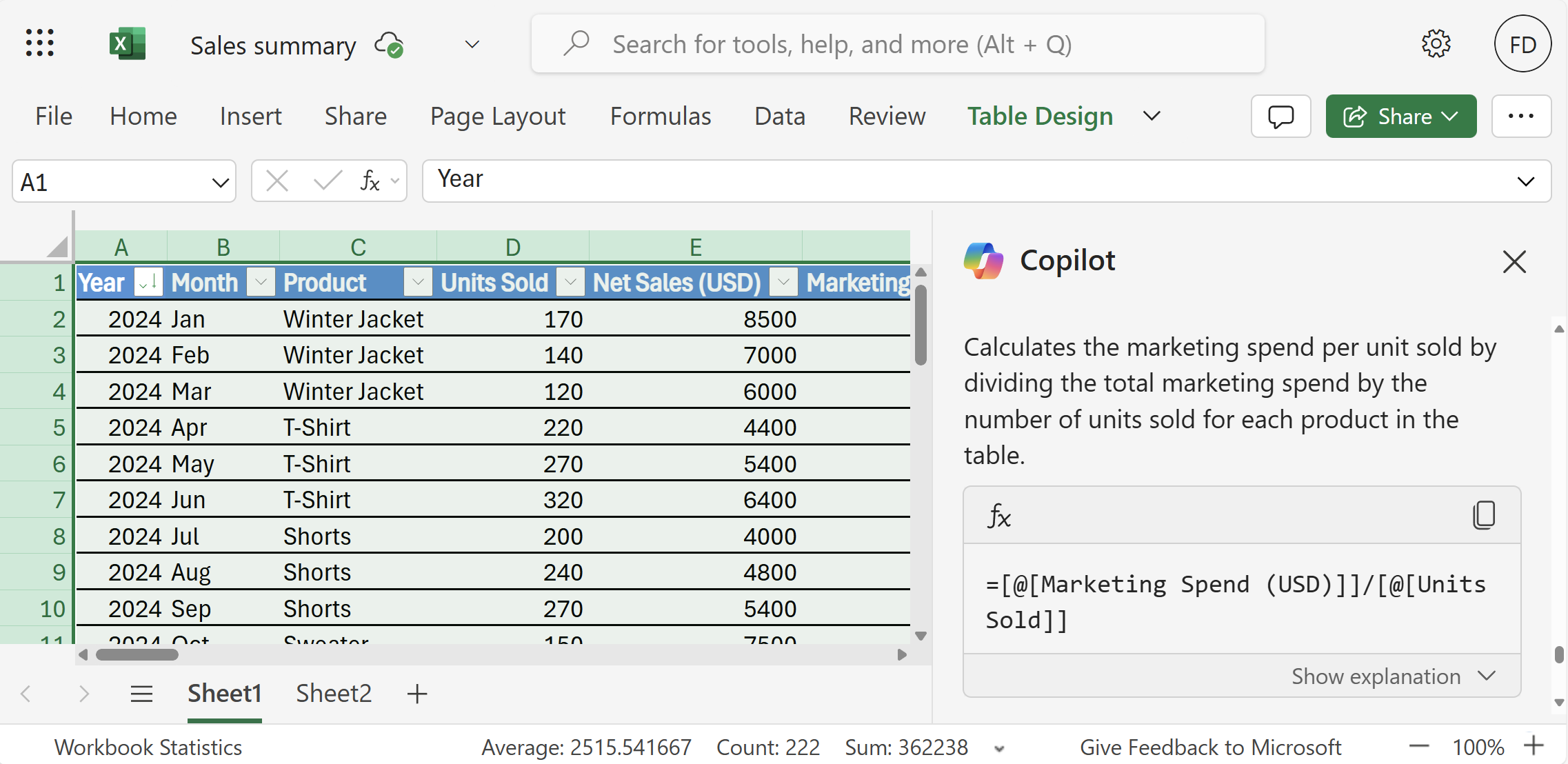Open the Share ribbon tab

(356, 116)
